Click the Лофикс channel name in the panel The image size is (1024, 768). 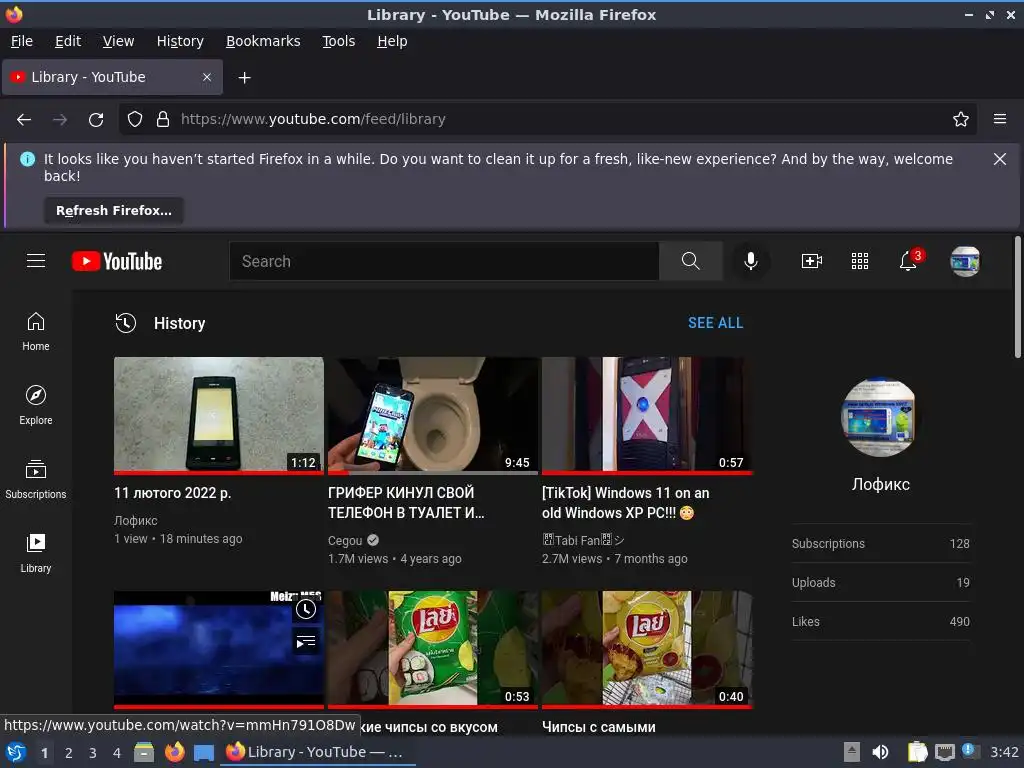click(880, 485)
